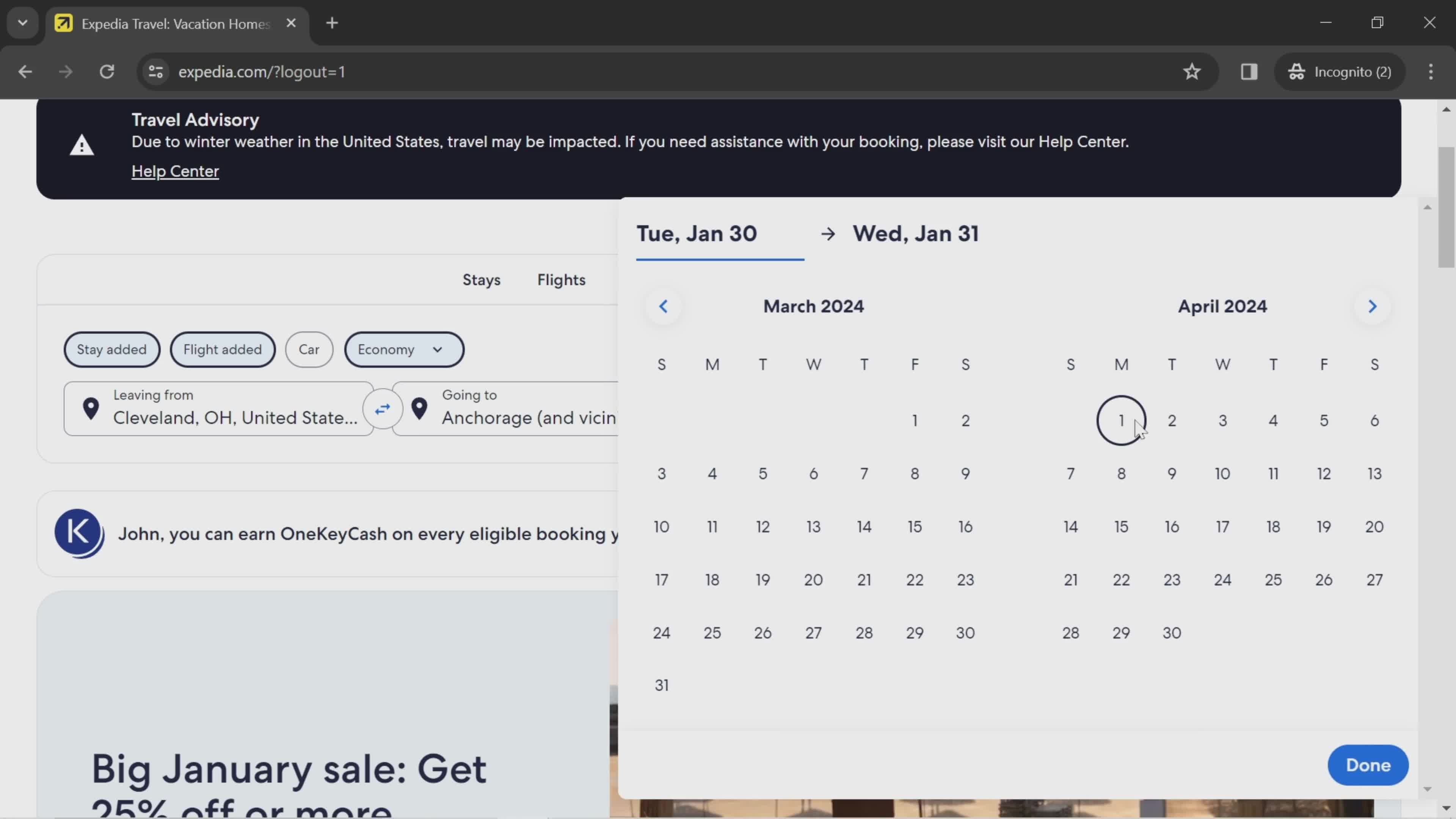The image size is (1456, 819).
Task: Pick March 31 in the calendar
Action: coord(662,686)
